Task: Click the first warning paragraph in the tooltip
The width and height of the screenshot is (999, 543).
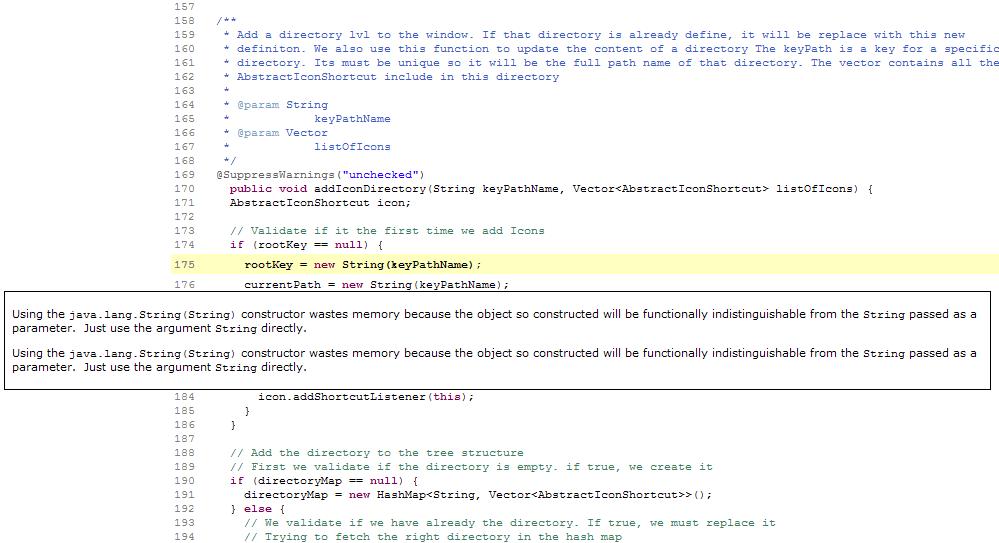Action: point(494,321)
